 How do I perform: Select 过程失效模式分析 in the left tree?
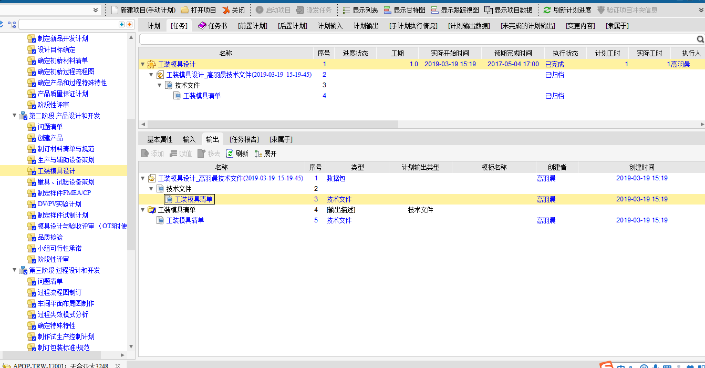point(63,314)
